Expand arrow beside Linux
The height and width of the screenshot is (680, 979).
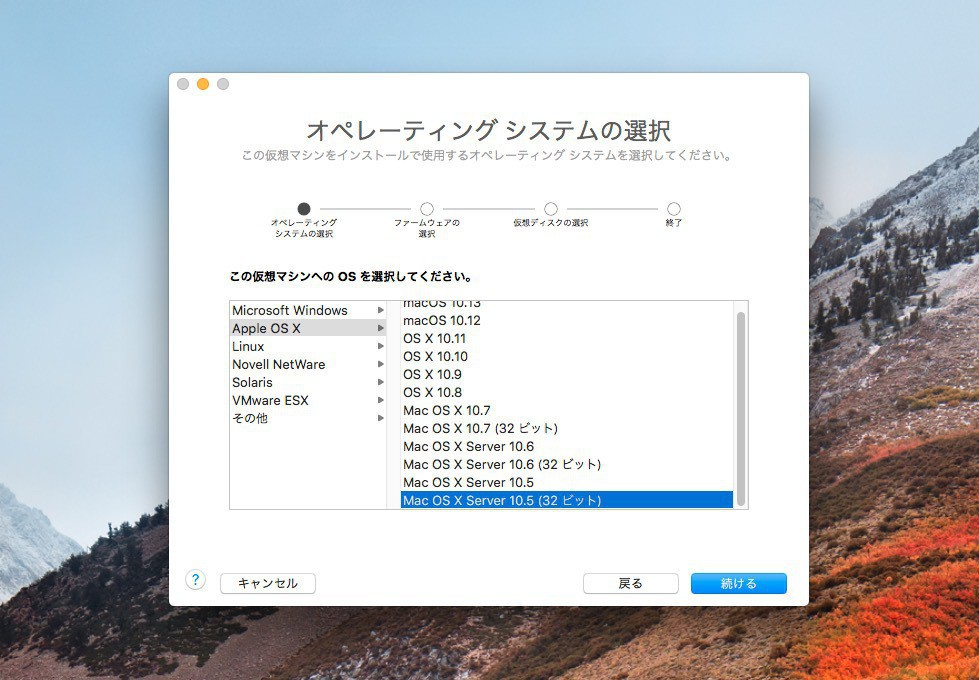coord(380,346)
